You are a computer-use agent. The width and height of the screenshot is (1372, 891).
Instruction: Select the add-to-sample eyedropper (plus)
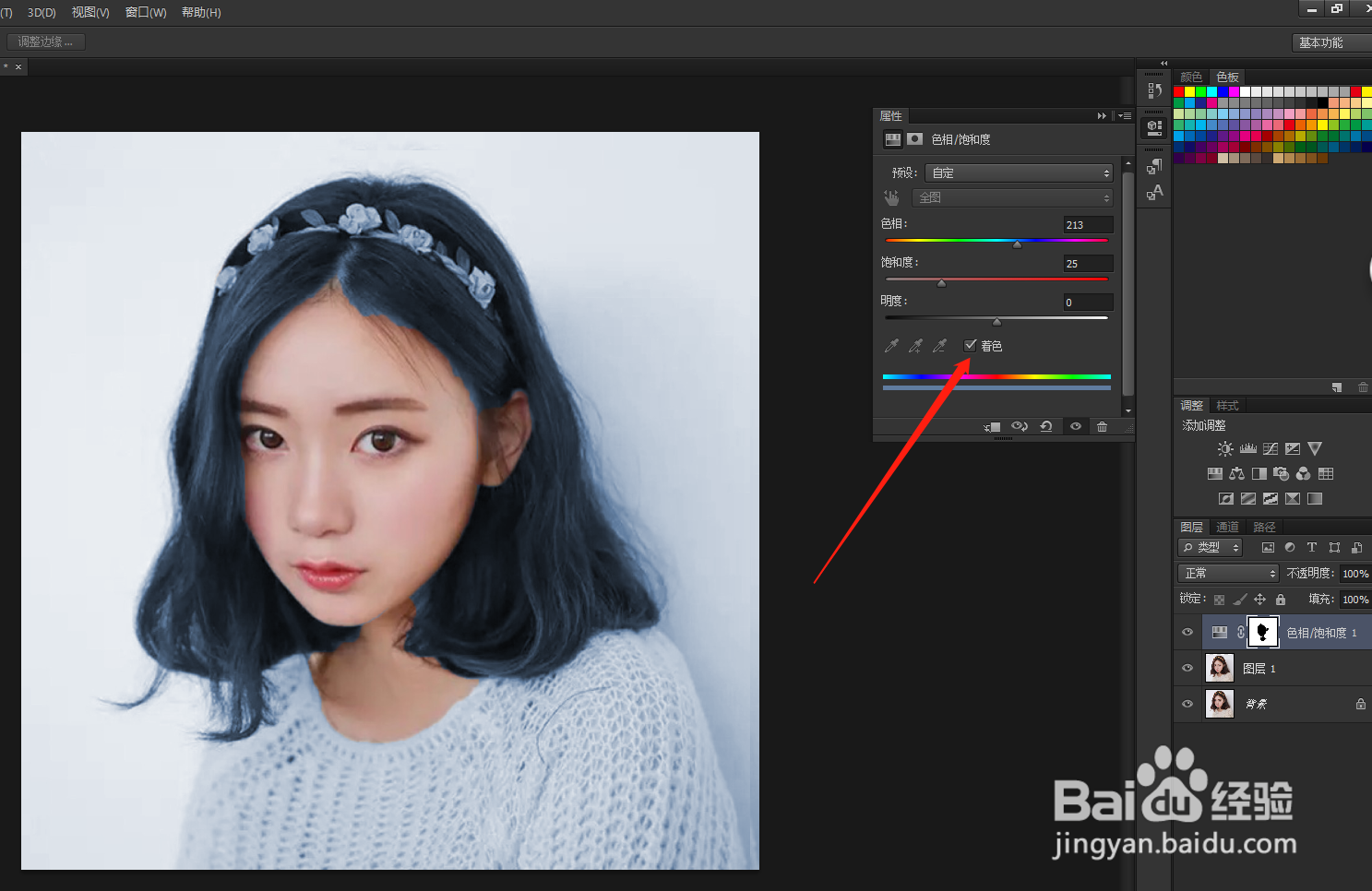pos(915,346)
